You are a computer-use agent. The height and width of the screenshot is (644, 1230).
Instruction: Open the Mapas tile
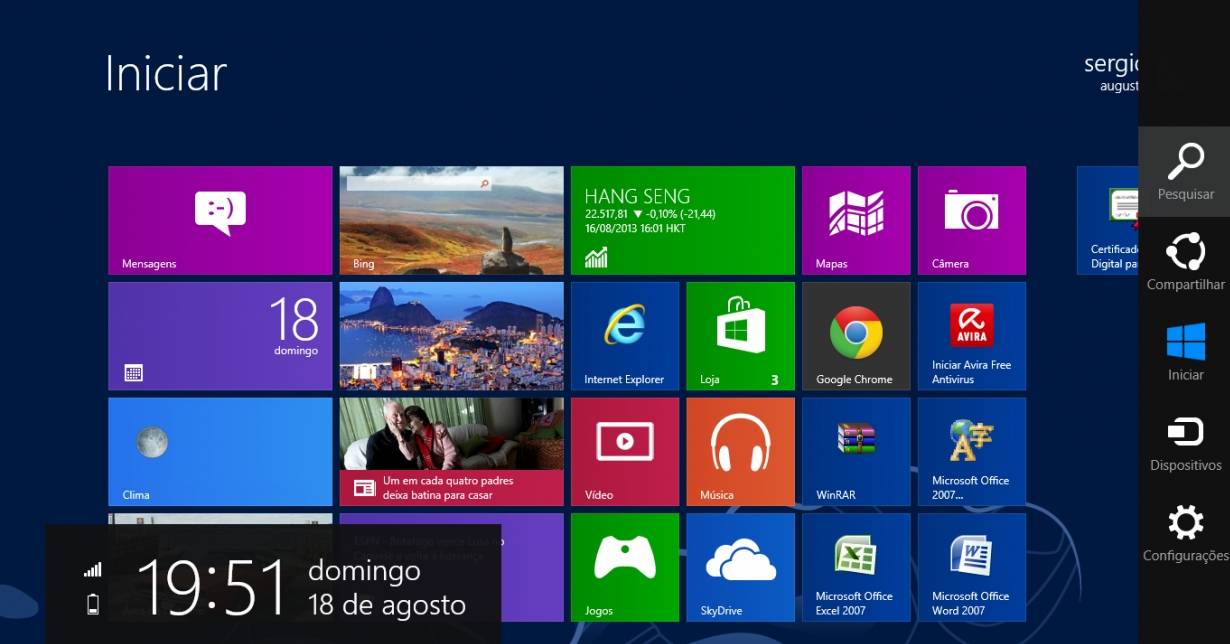856,220
